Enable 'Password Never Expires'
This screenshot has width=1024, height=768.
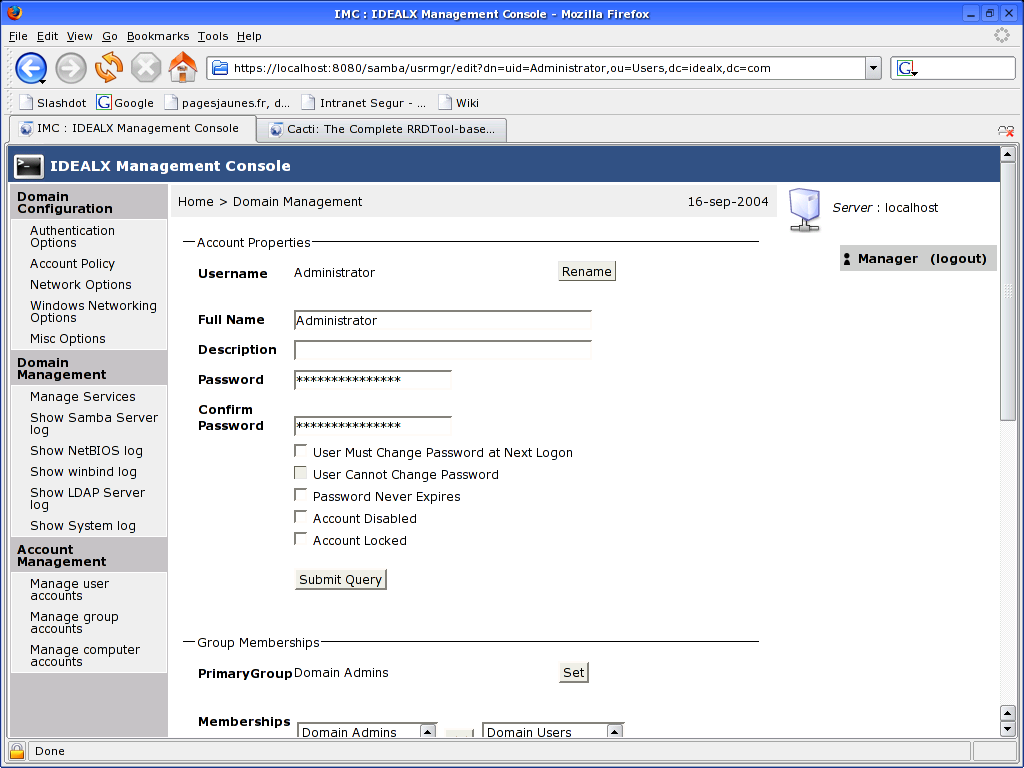click(301, 495)
